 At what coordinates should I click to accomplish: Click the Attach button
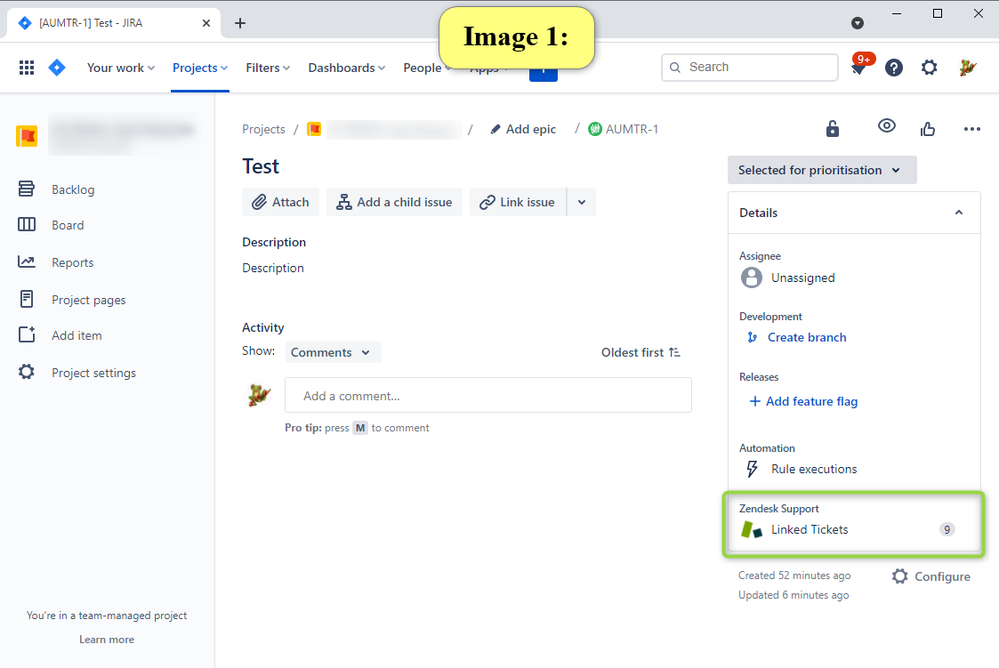(x=280, y=202)
